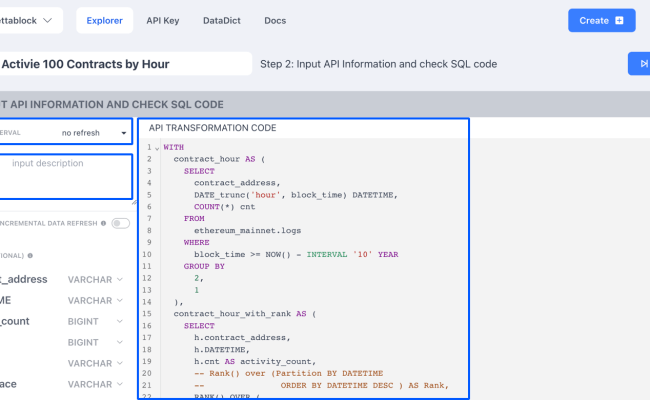
Task: Open the last VARCHAR type dropdown at bottom
Action: pyautogui.click(x=95, y=385)
